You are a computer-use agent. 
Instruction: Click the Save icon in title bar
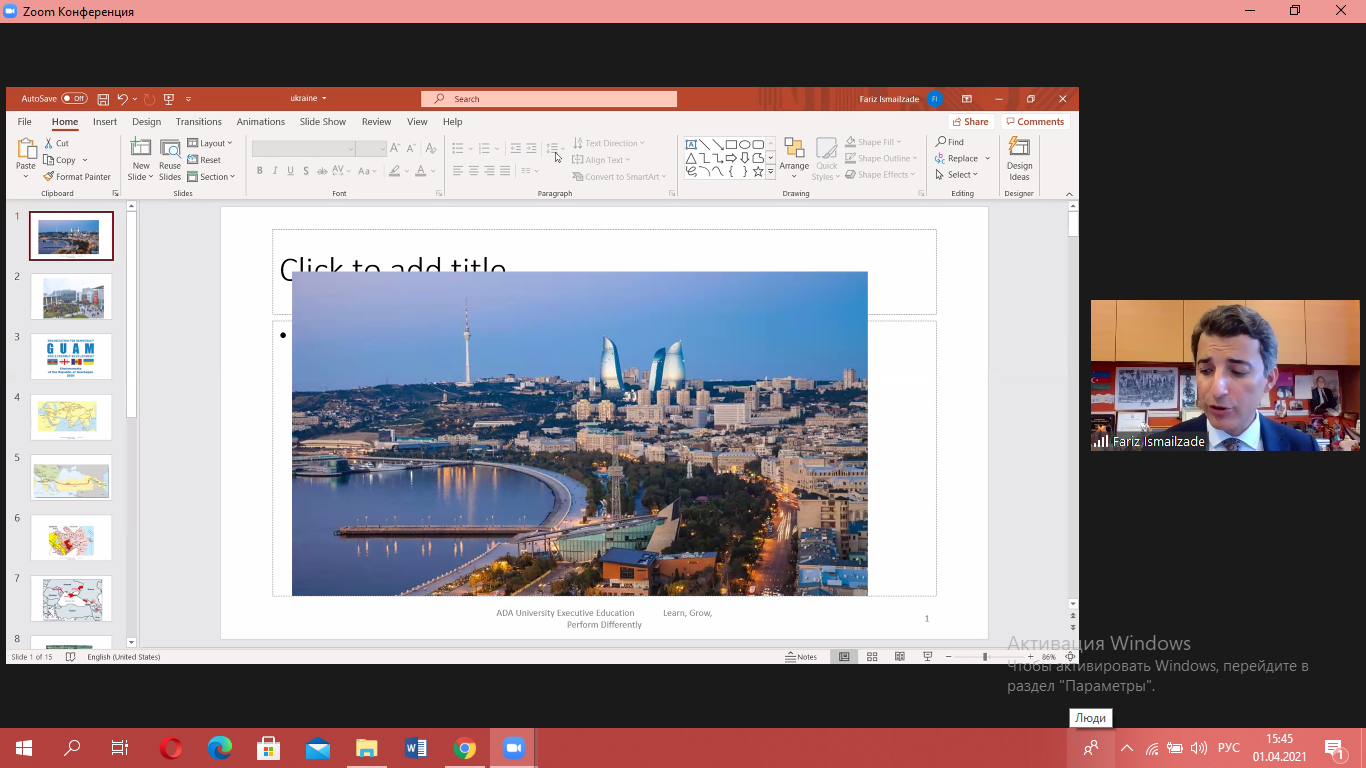click(x=103, y=99)
